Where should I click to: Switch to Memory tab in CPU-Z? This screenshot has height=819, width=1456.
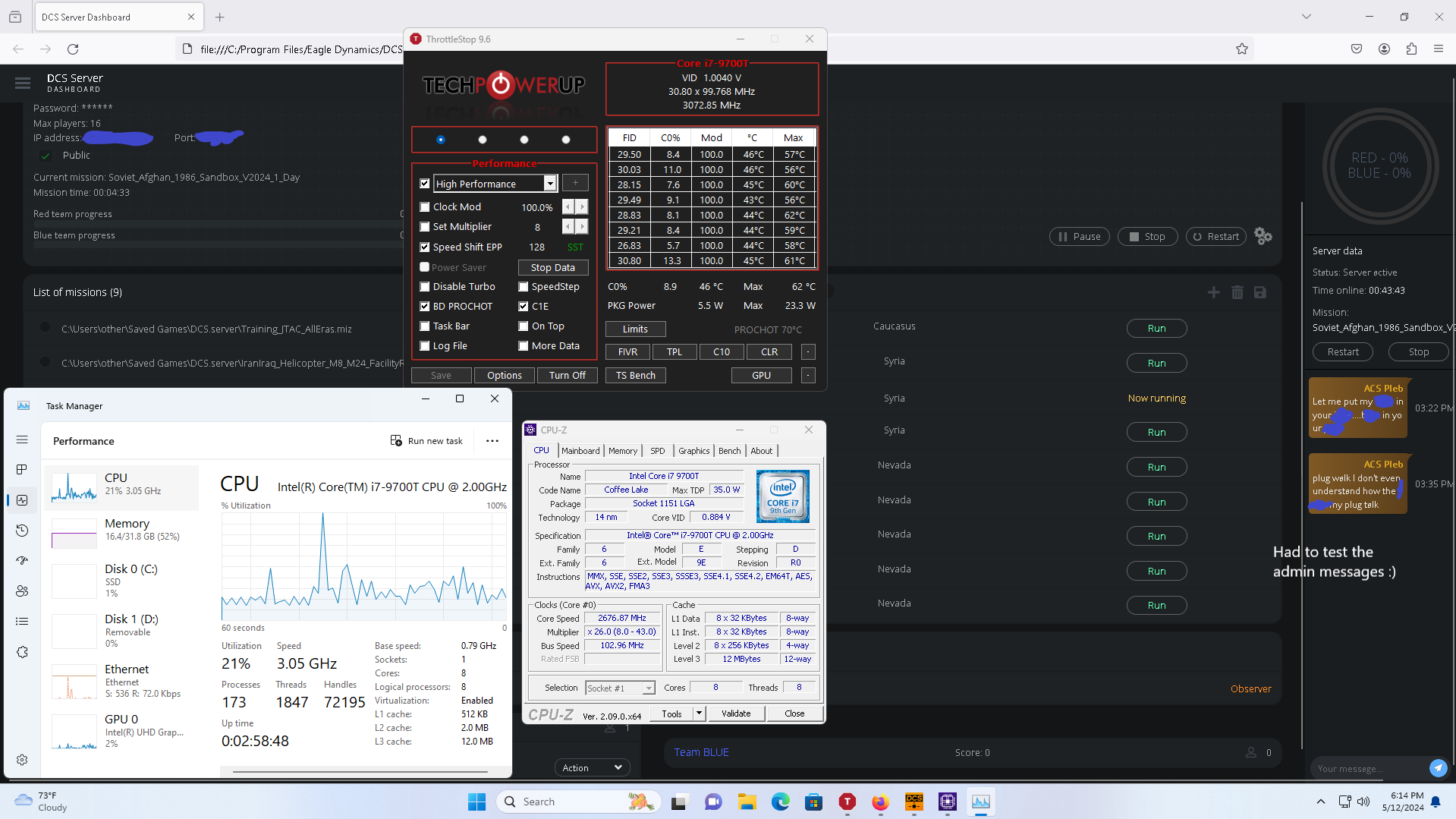coord(623,451)
